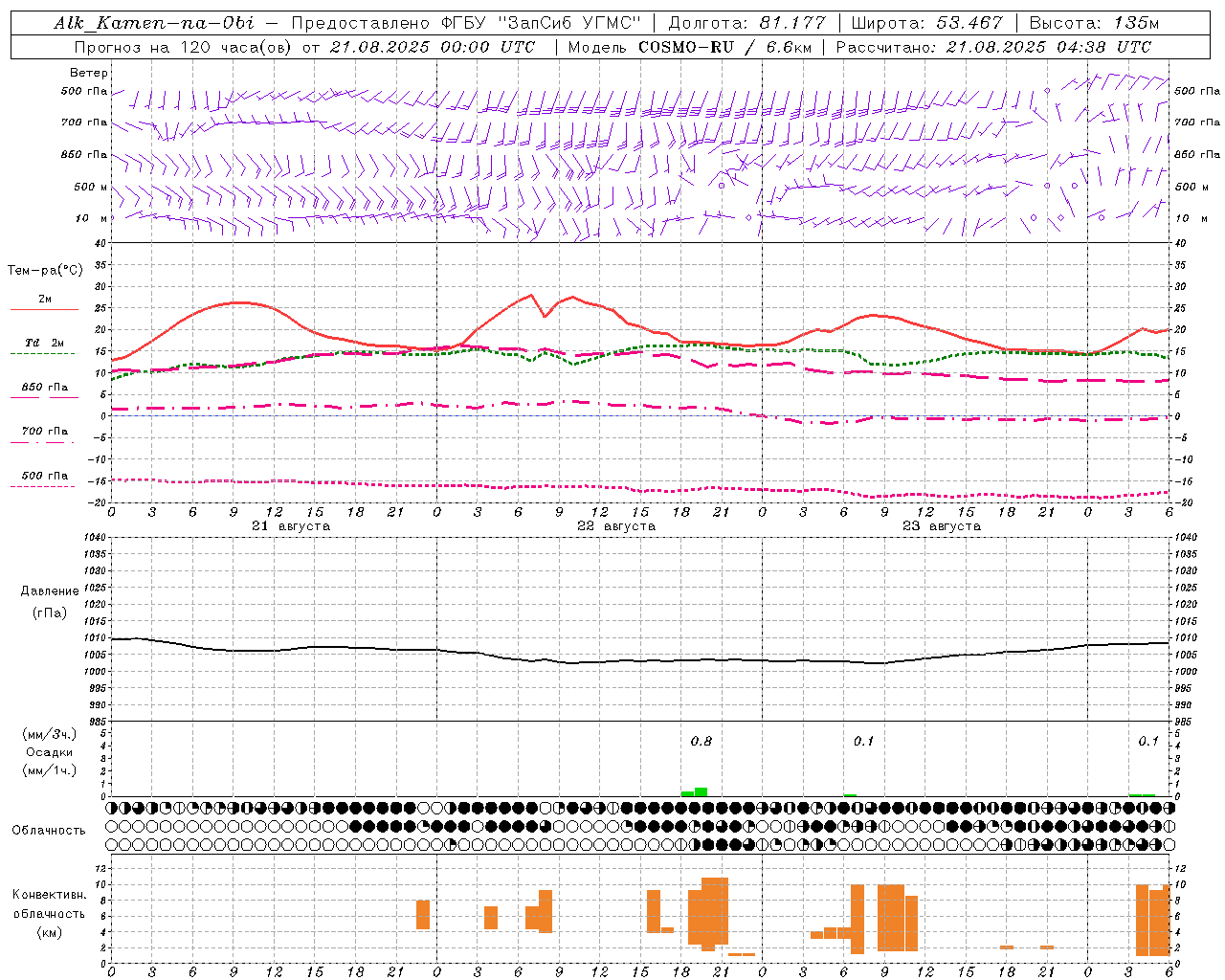
Task: Click the "(мм/3ч.)" precipitation unit label
Action: pos(50,734)
